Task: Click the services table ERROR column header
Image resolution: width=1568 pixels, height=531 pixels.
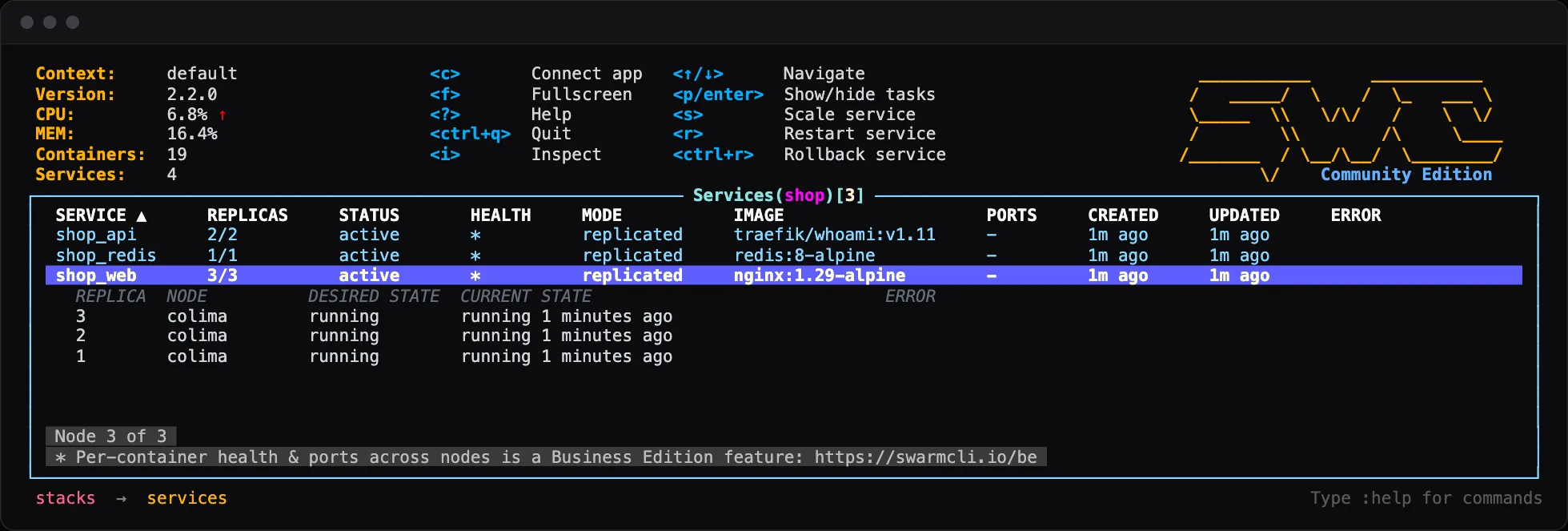Action: pos(1356,215)
